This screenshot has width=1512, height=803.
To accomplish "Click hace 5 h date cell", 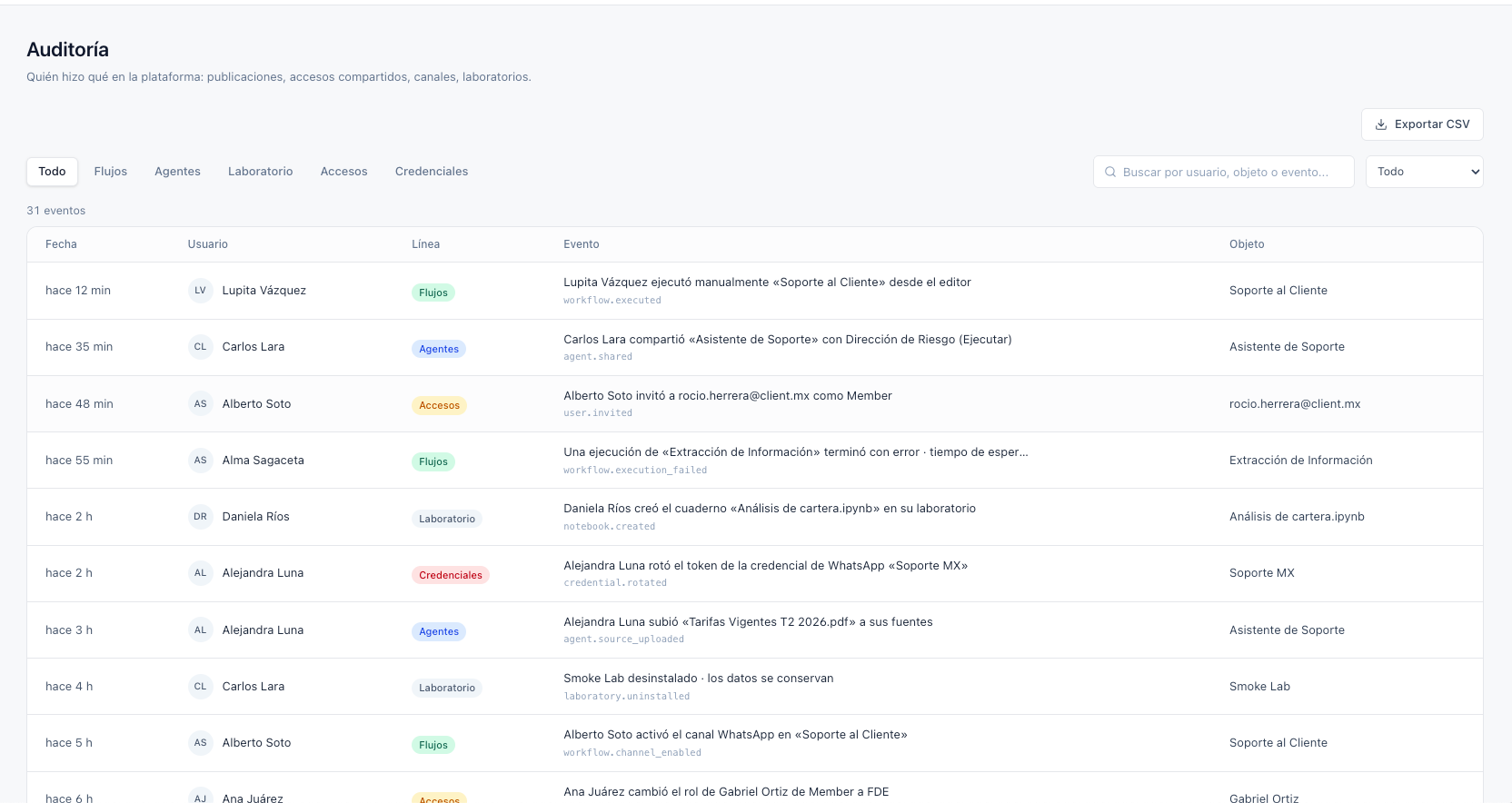I will (69, 743).
